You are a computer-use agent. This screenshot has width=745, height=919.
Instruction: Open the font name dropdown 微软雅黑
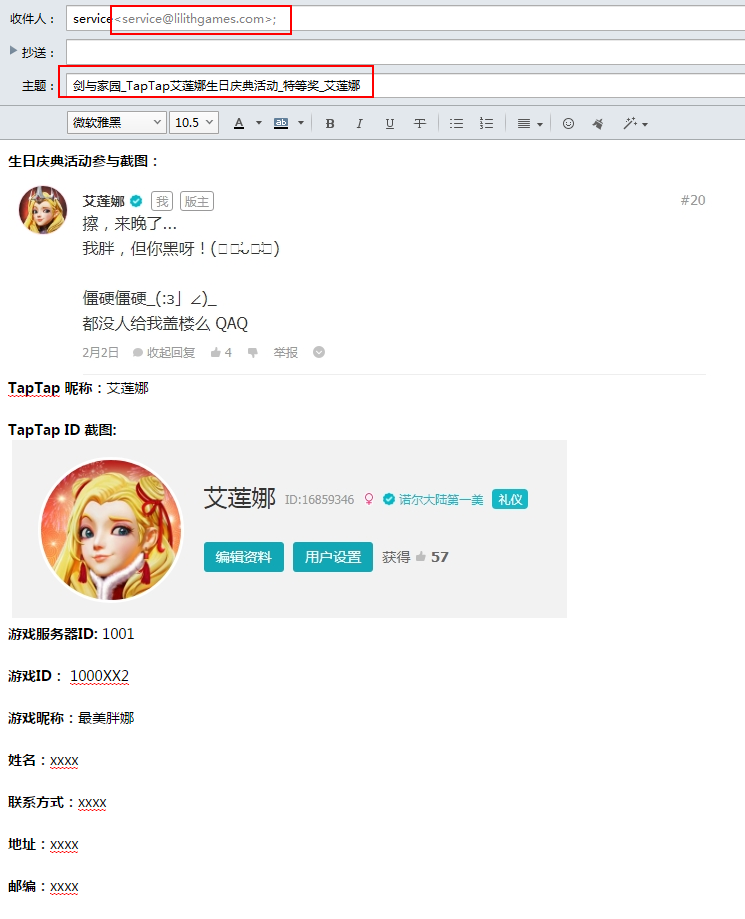click(116, 122)
